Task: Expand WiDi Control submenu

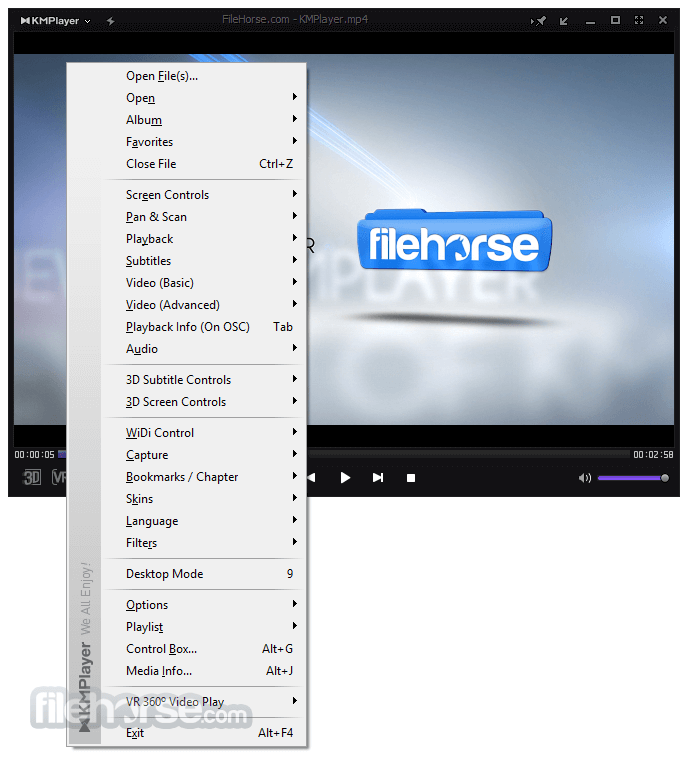Action: pos(204,433)
